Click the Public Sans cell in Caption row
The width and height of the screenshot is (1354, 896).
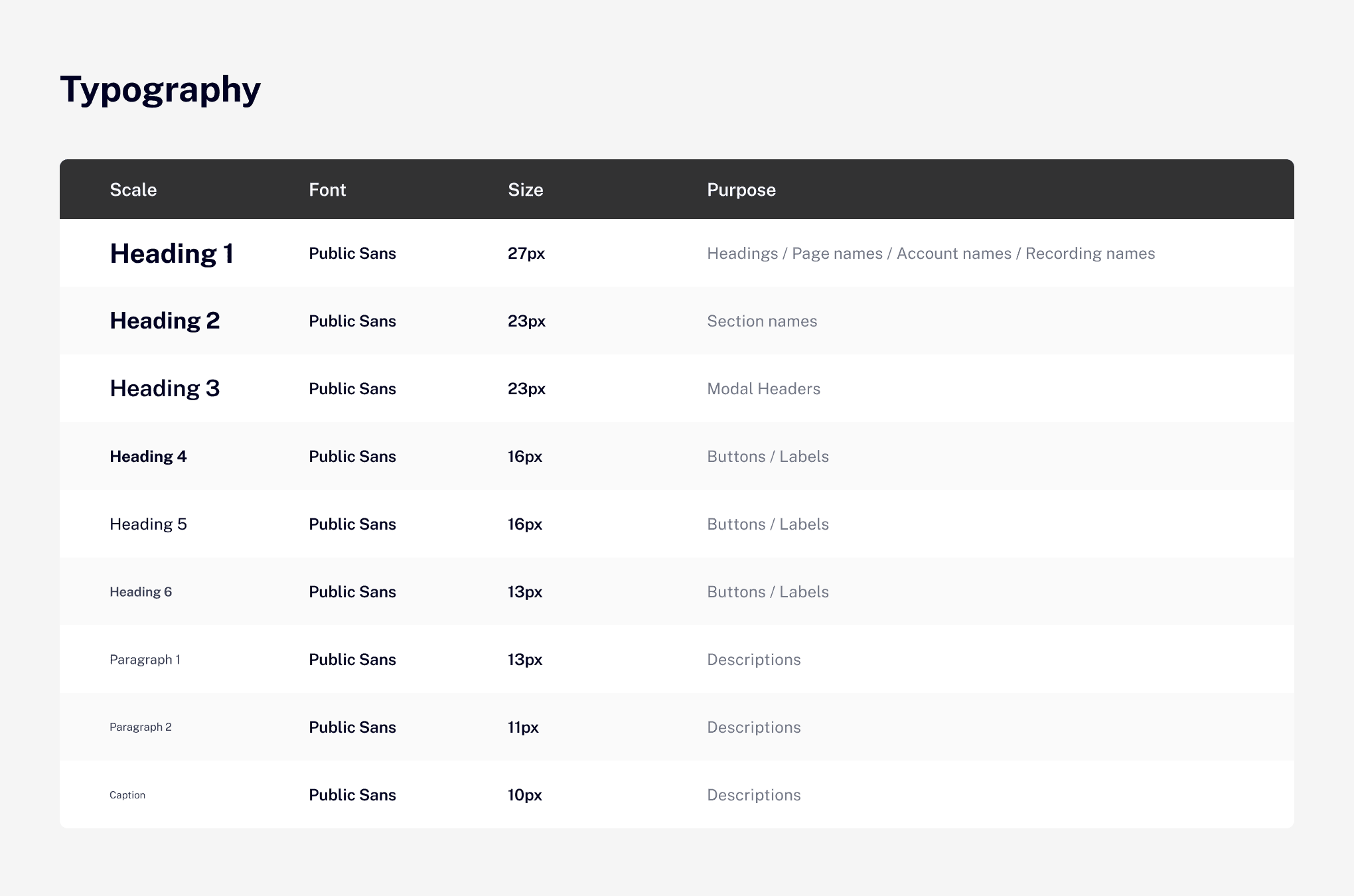pyautogui.click(x=352, y=795)
